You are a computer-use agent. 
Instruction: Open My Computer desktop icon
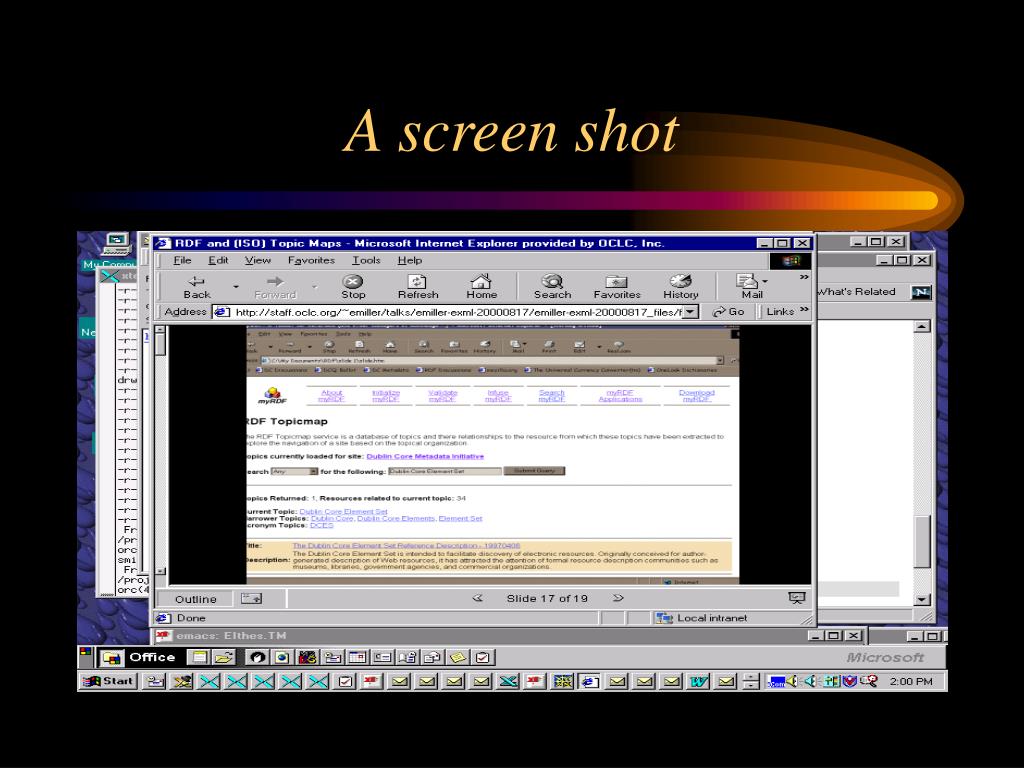116,244
